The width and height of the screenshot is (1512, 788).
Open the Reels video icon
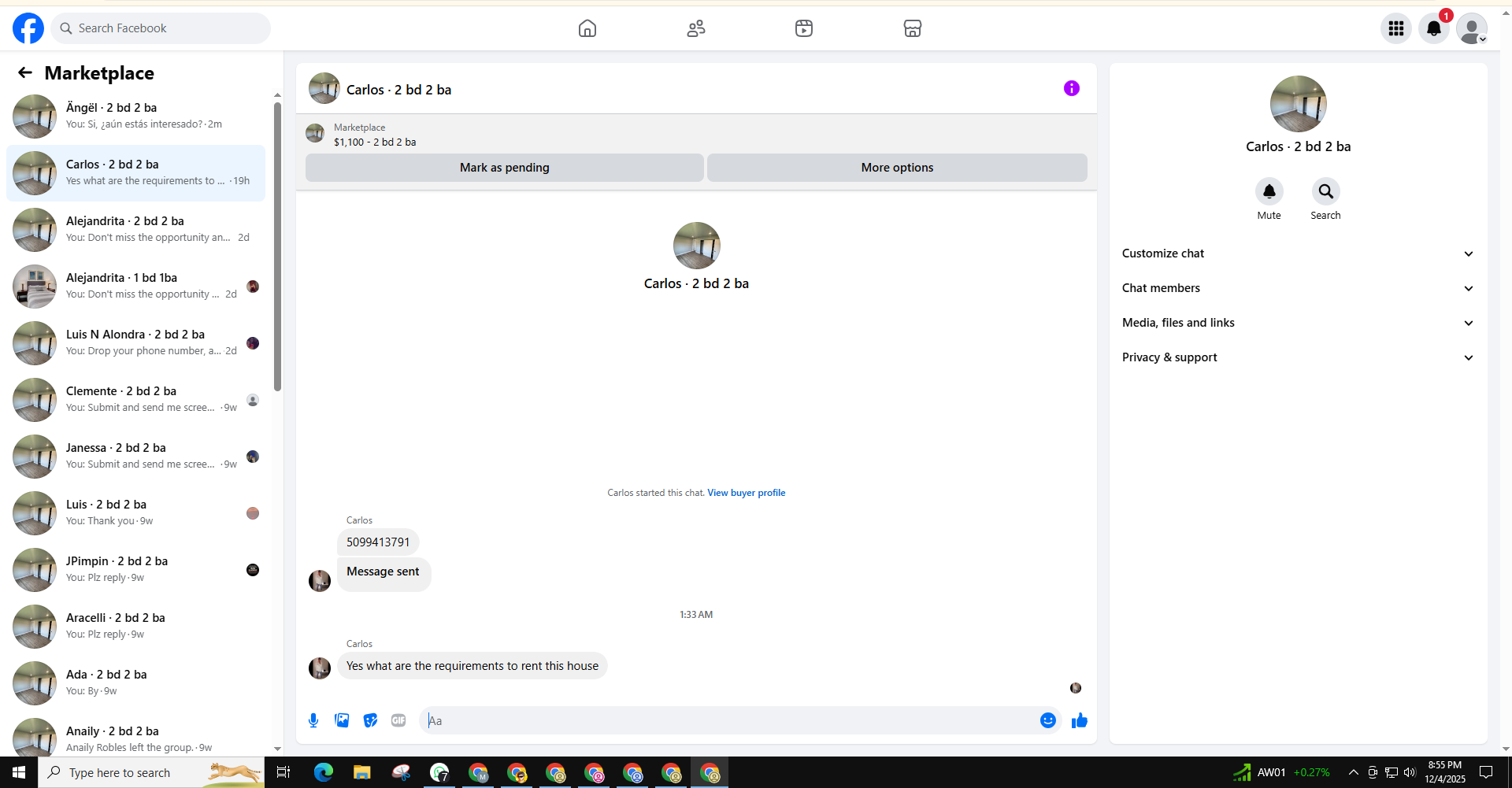click(x=804, y=28)
